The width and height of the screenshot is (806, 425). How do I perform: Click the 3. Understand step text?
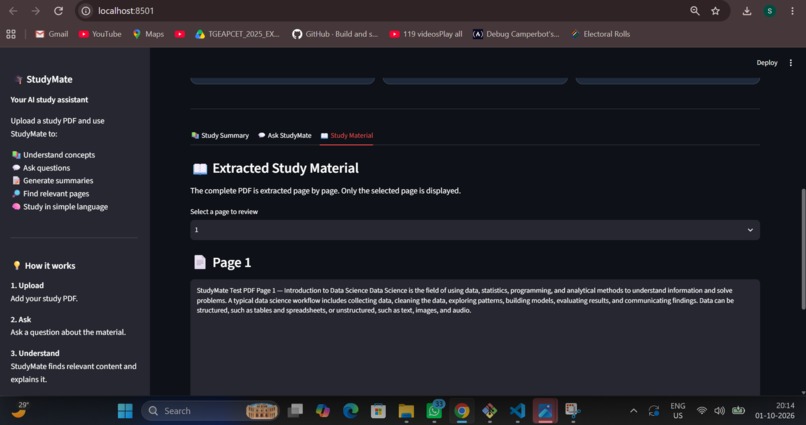(35, 353)
